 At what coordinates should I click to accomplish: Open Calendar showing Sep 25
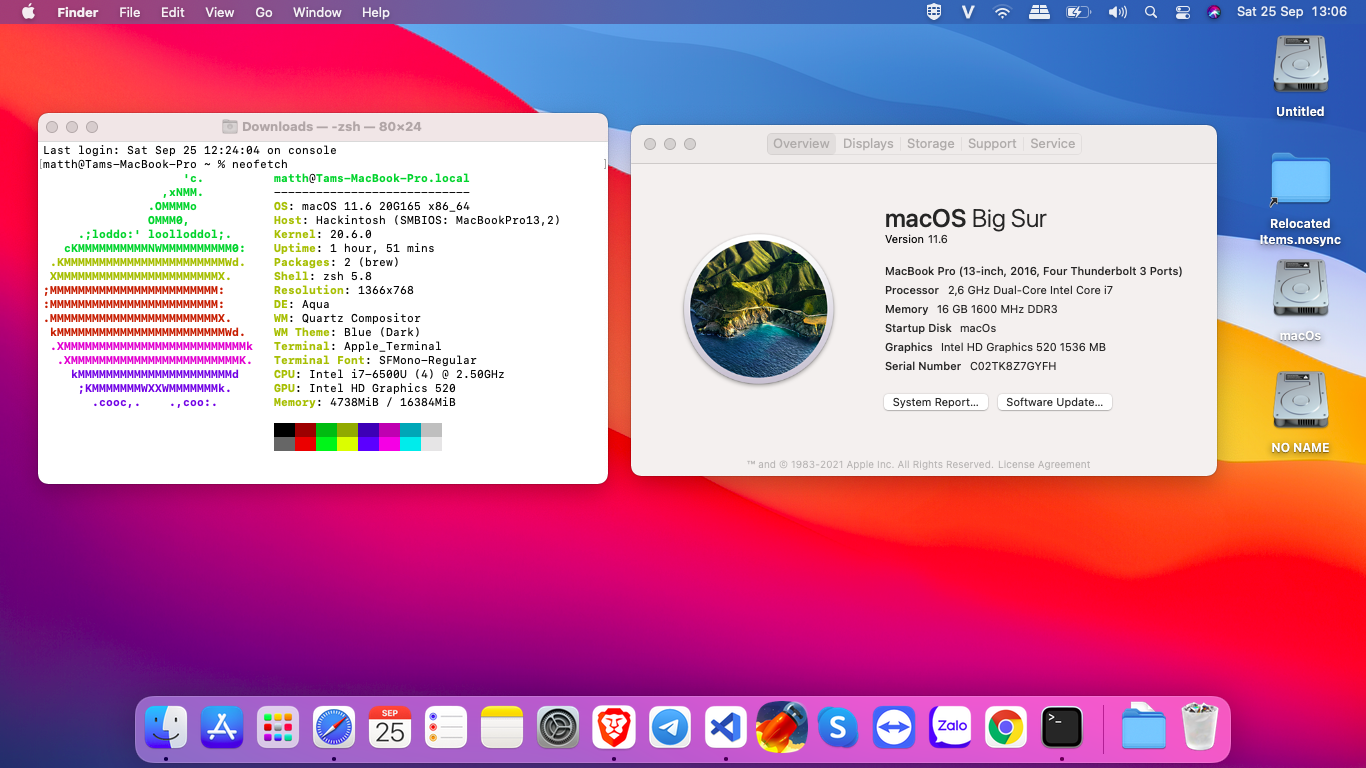(390, 727)
